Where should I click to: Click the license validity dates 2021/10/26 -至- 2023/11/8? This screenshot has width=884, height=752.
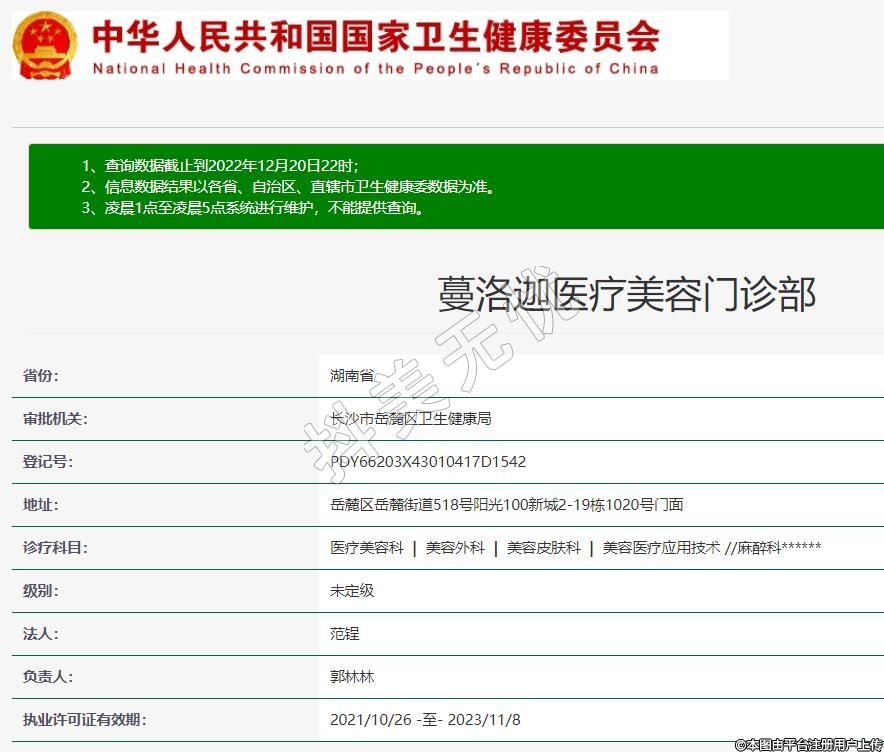pyautogui.click(x=425, y=720)
